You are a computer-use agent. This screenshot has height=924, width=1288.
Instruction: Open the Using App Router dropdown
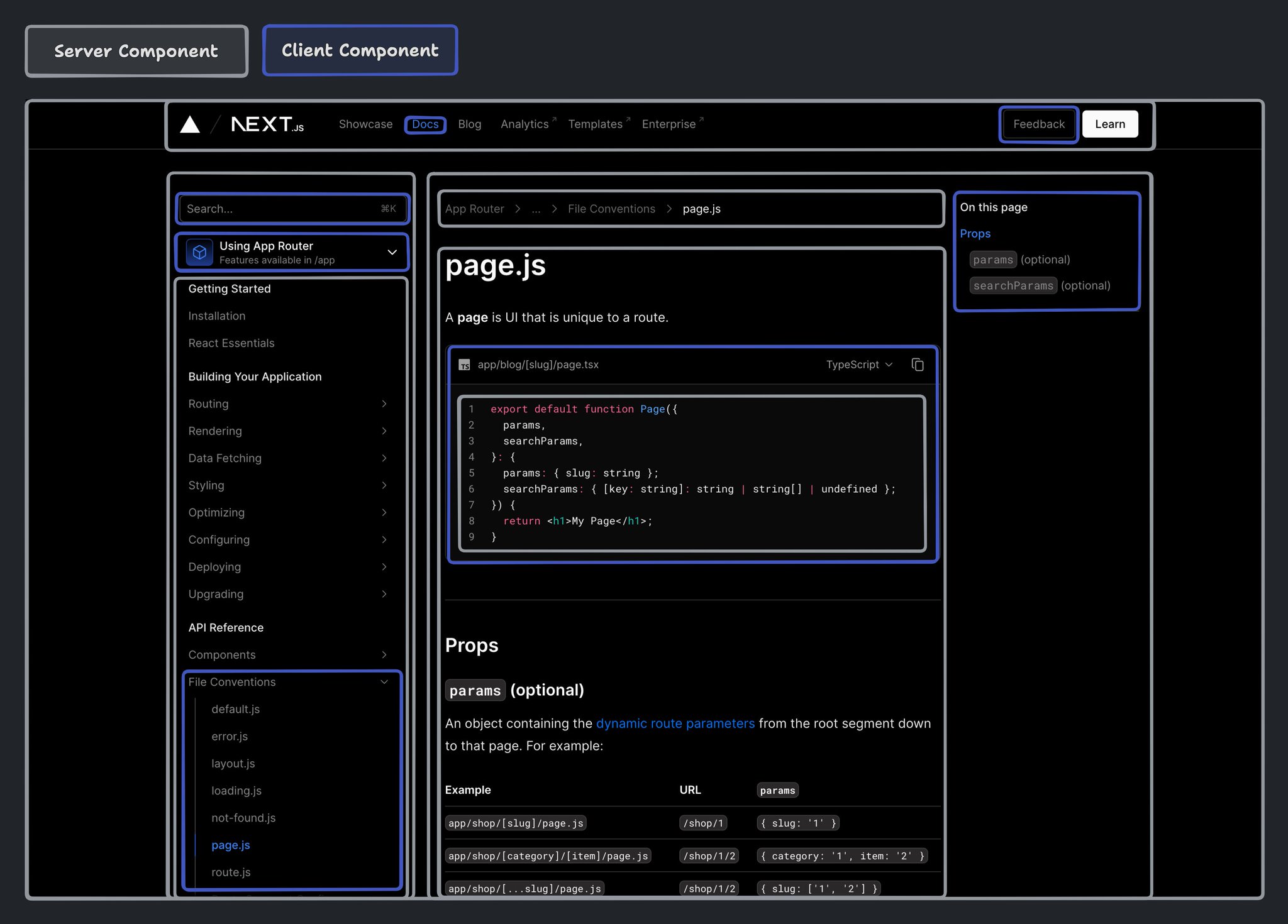pyautogui.click(x=292, y=252)
